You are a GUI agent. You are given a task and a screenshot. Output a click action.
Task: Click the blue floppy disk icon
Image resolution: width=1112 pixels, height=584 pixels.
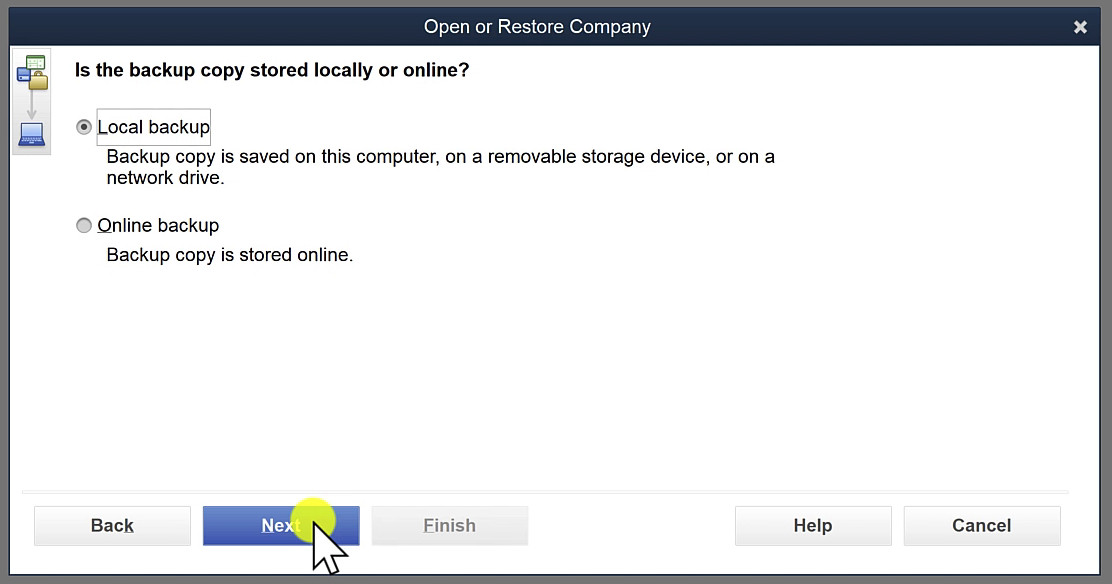tap(24, 75)
